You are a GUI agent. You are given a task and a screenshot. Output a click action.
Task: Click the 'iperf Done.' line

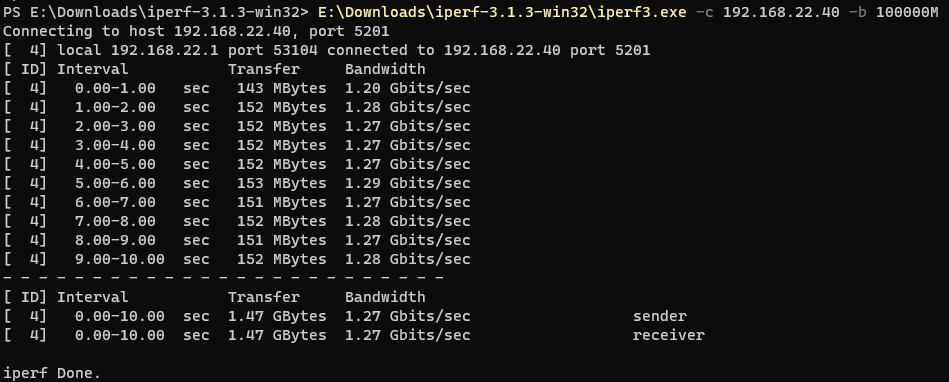tap(51, 373)
